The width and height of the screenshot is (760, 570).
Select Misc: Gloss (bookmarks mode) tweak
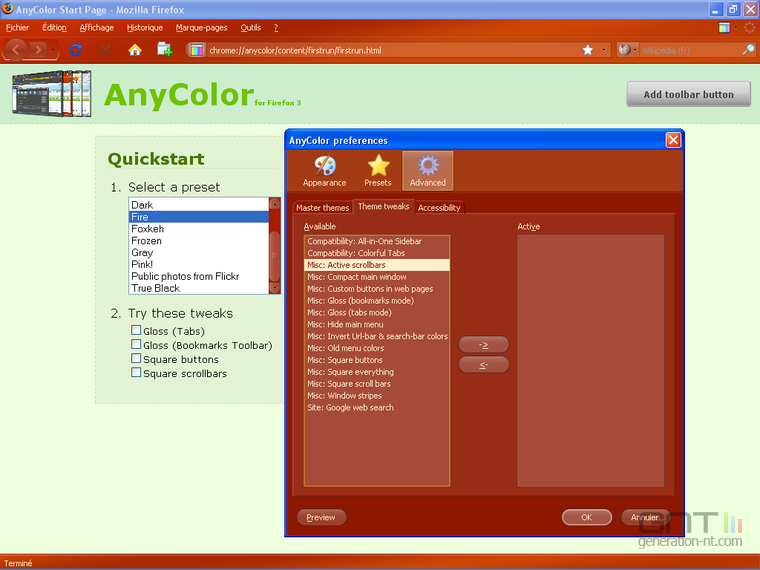[377, 301]
